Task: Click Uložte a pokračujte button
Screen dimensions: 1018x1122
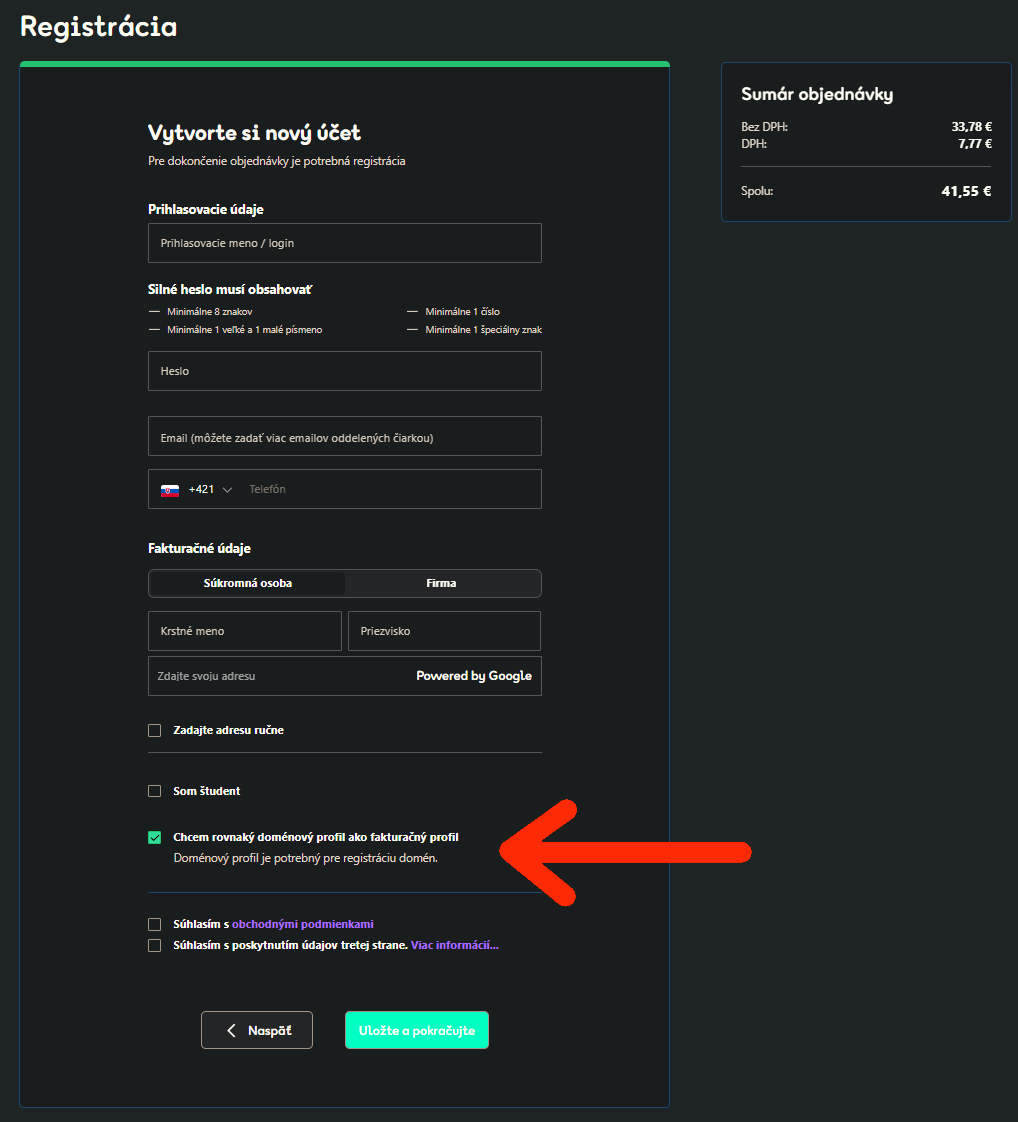Action: 416,1030
